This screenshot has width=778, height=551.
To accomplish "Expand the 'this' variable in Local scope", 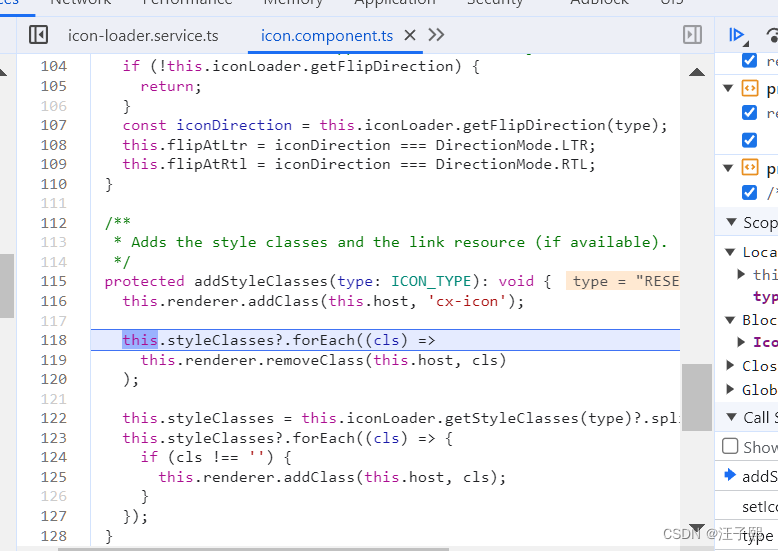I will 741,274.
